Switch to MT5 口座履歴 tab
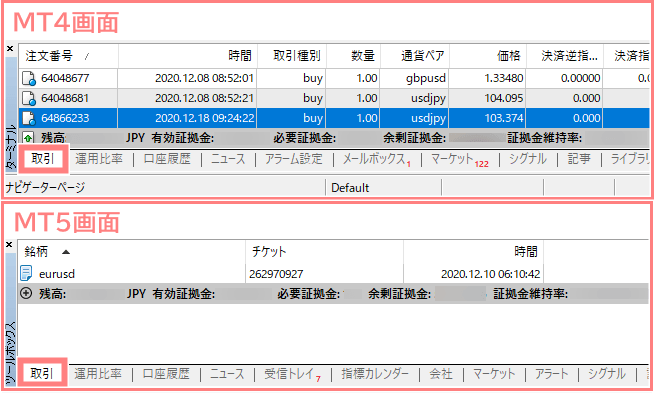 coord(166,373)
